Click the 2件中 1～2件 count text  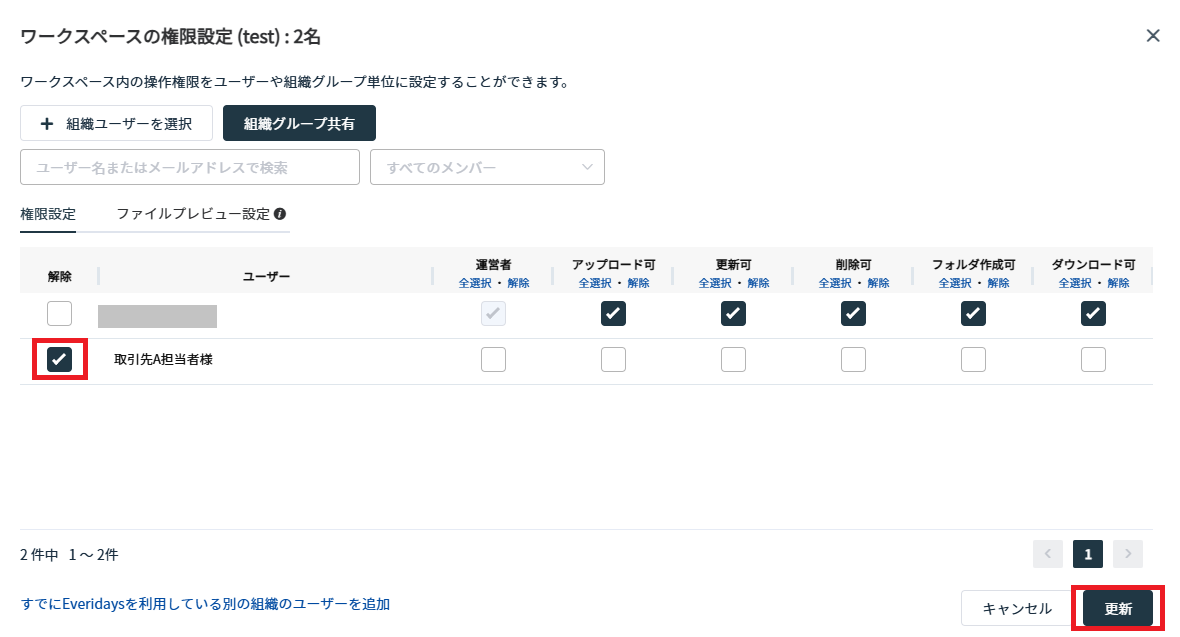(x=69, y=555)
